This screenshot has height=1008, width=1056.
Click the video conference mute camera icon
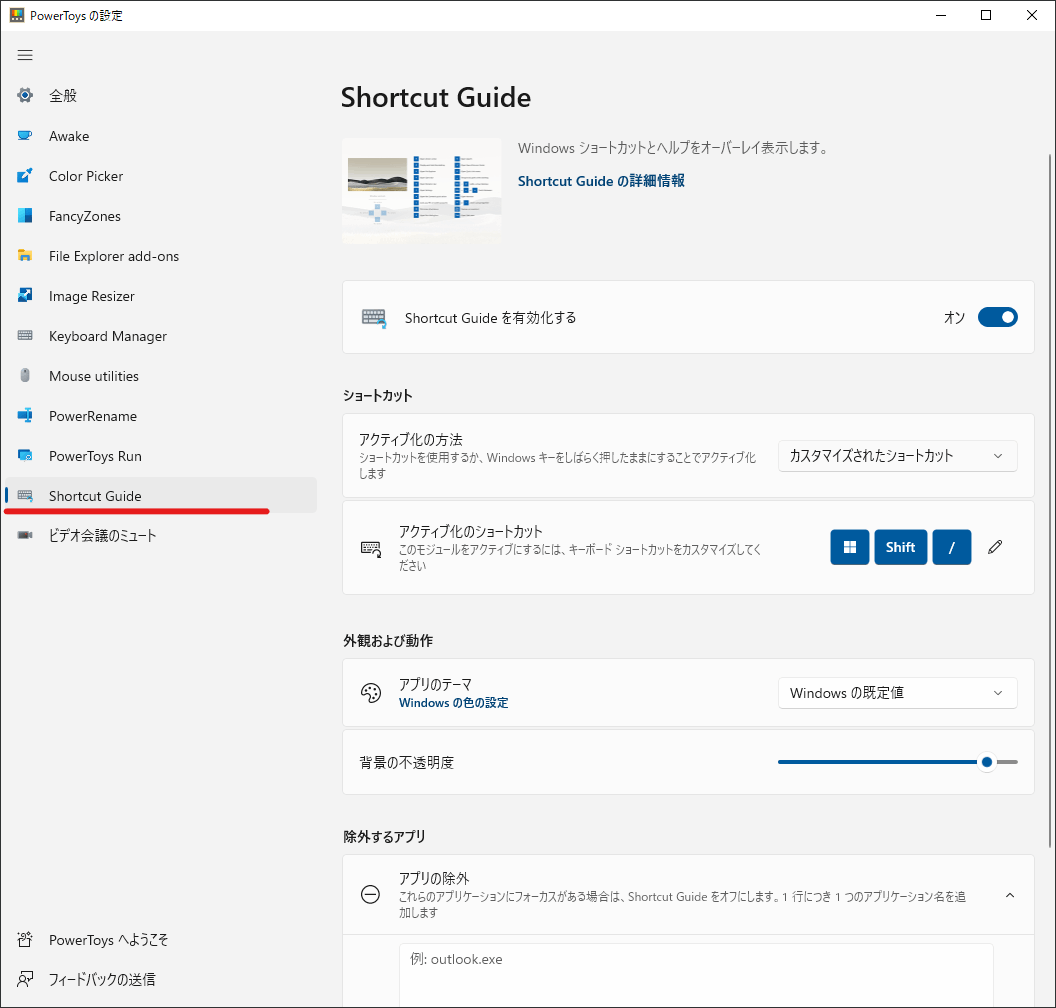[25, 535]
